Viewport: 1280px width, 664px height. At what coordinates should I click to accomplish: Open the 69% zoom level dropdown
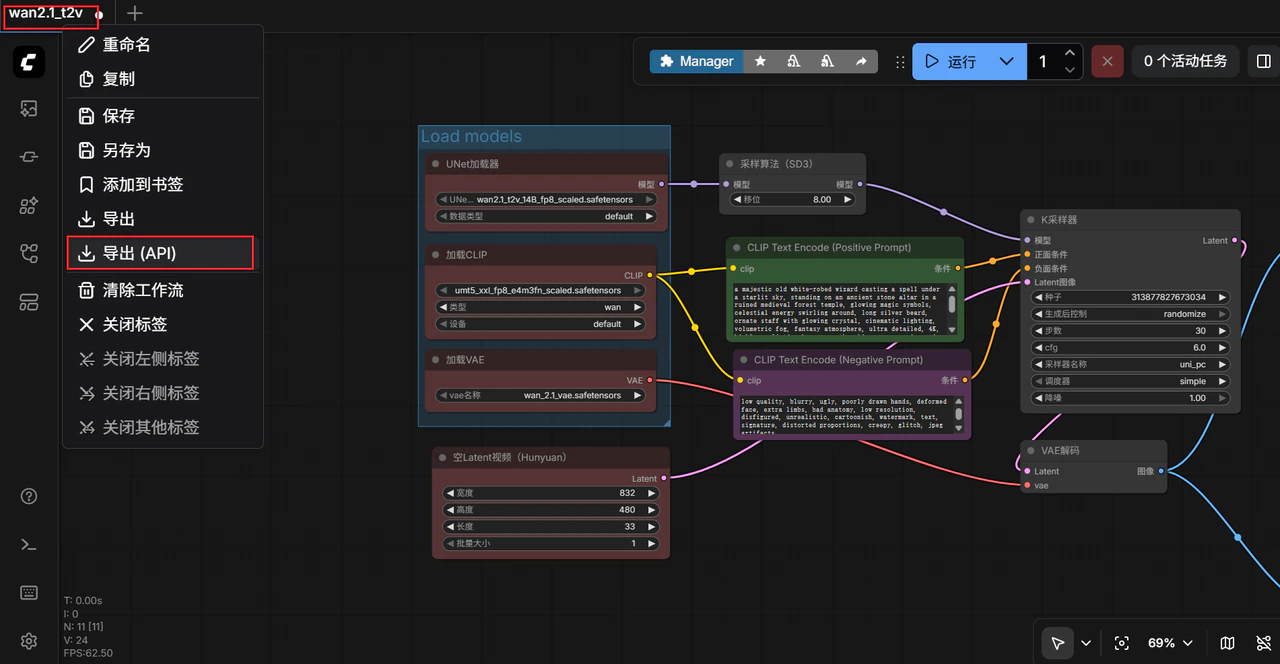coord(1169,643)
